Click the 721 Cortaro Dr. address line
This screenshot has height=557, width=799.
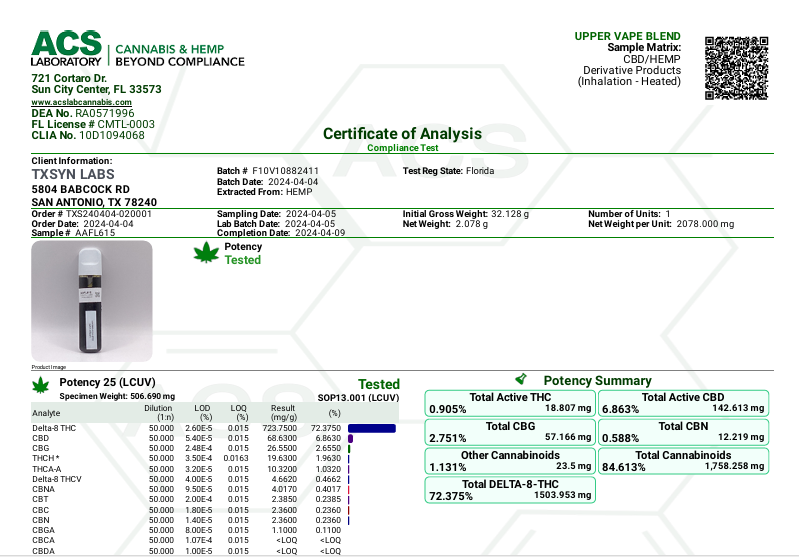tap(69, 78)
